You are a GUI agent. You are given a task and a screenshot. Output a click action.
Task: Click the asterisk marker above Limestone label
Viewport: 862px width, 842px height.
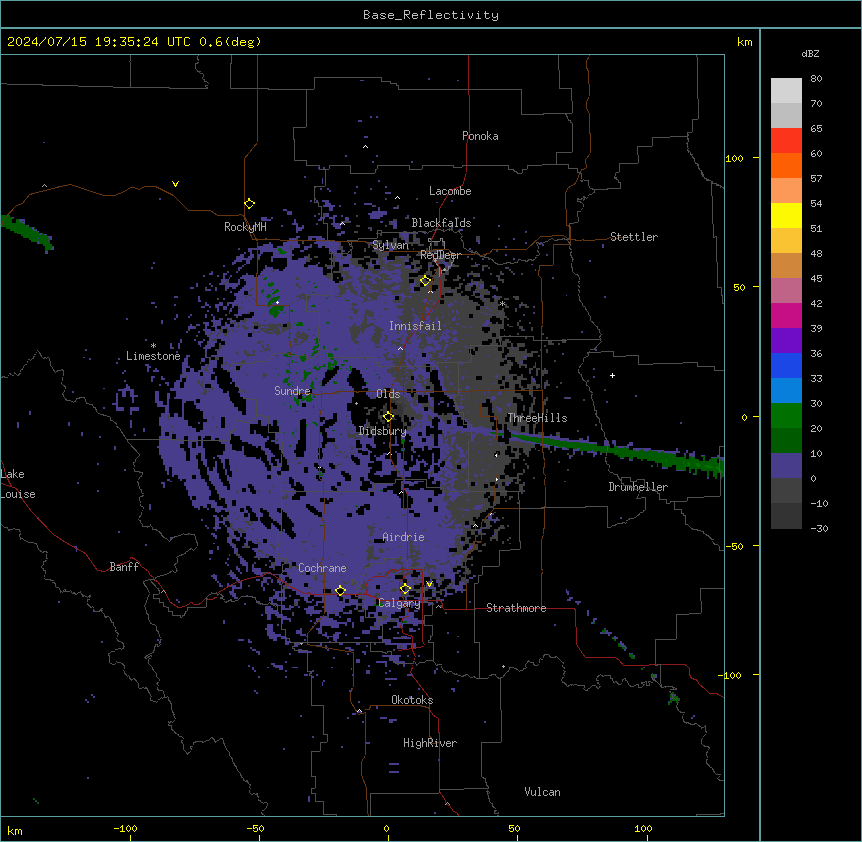153,346
